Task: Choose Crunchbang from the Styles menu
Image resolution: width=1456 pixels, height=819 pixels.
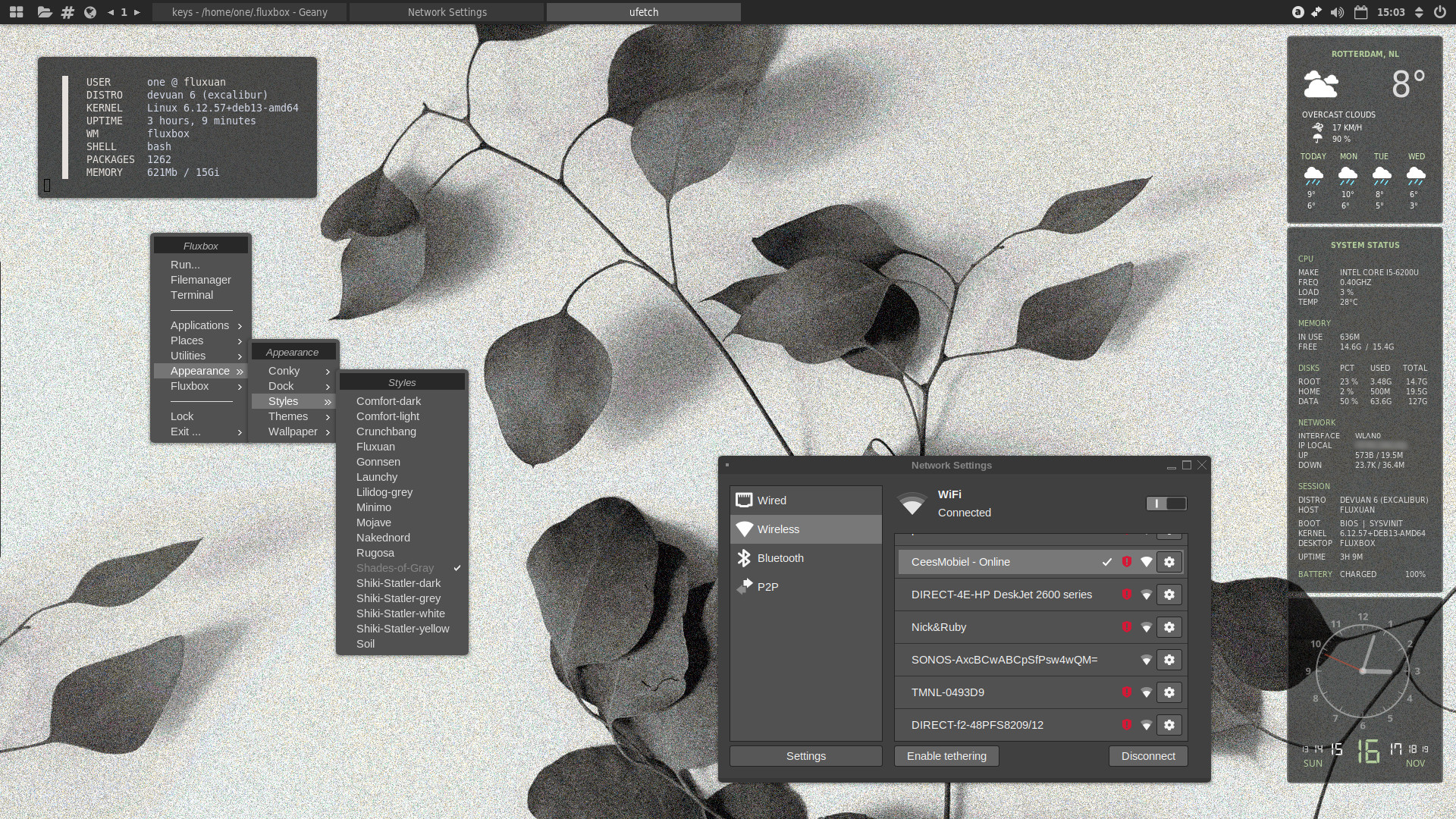Action: [x=386, y=431]
